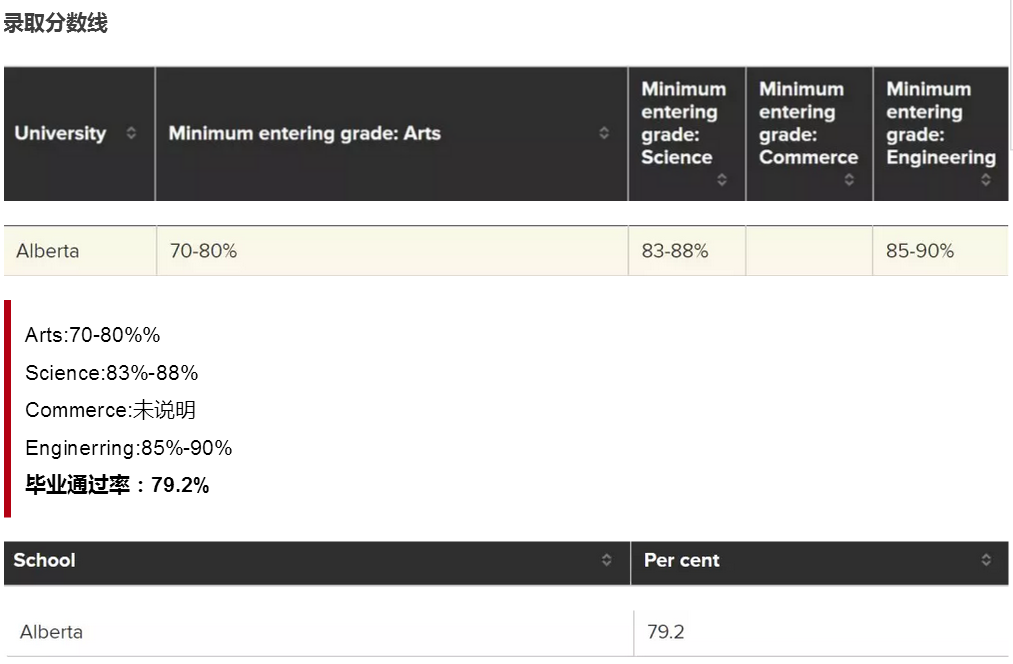The width and height of the screenshot is (1013, 664).
Task: Click the sort arrows in Per cent header
Action: (x=986, y=560)
